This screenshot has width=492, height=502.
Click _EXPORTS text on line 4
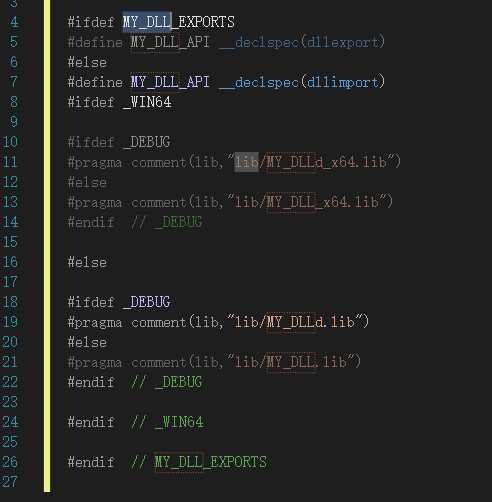point(203,22)
